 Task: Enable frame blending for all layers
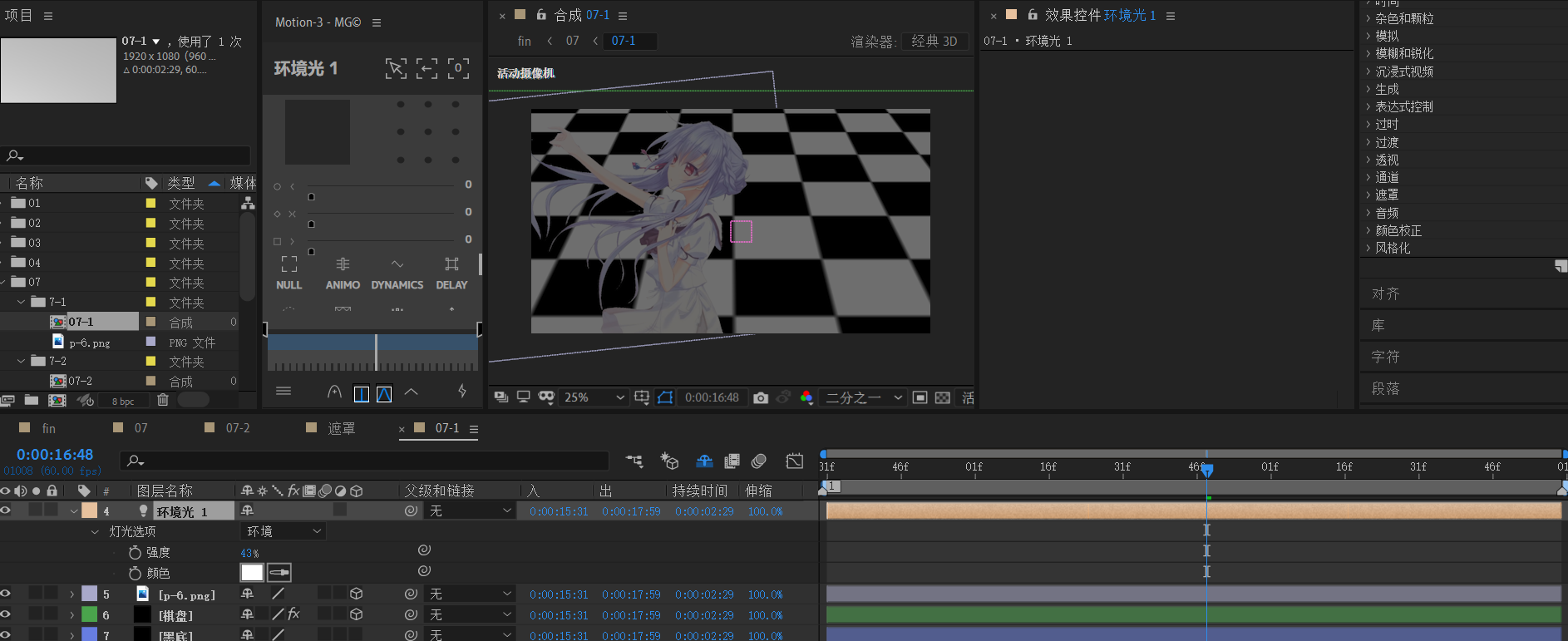coord(732,461)
